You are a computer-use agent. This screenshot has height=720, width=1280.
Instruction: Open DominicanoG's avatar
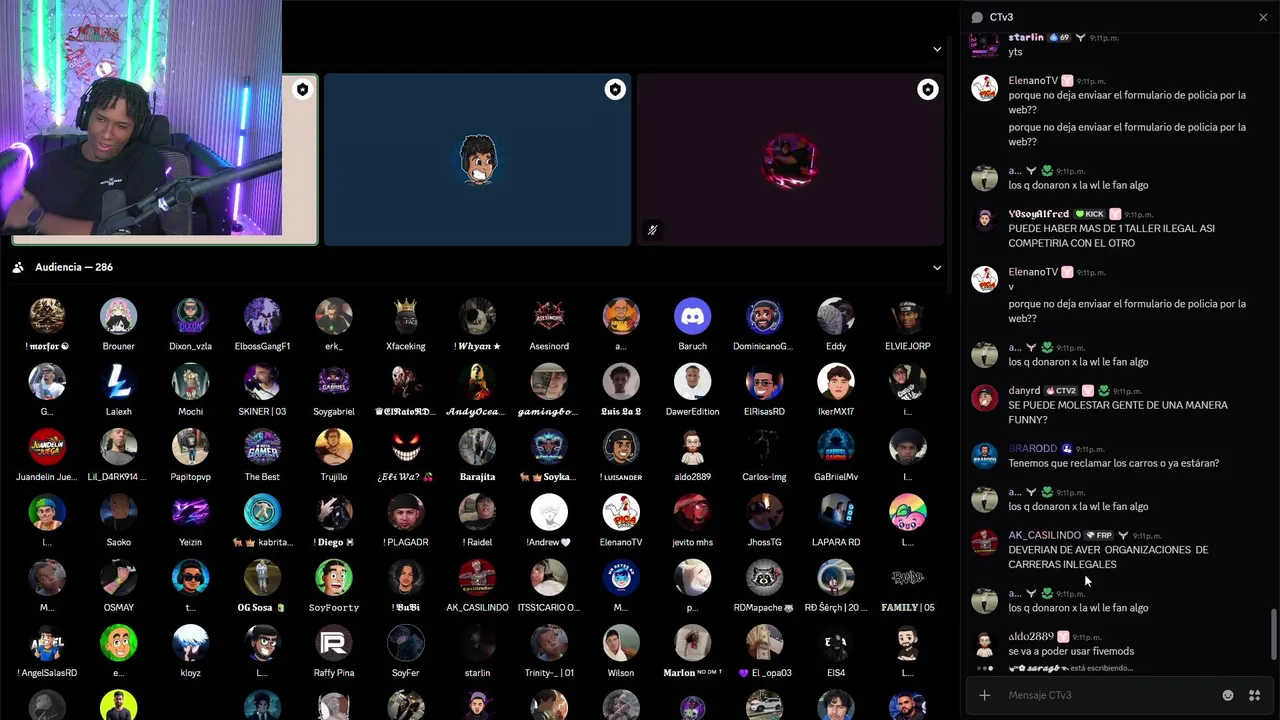click(764, 316)
